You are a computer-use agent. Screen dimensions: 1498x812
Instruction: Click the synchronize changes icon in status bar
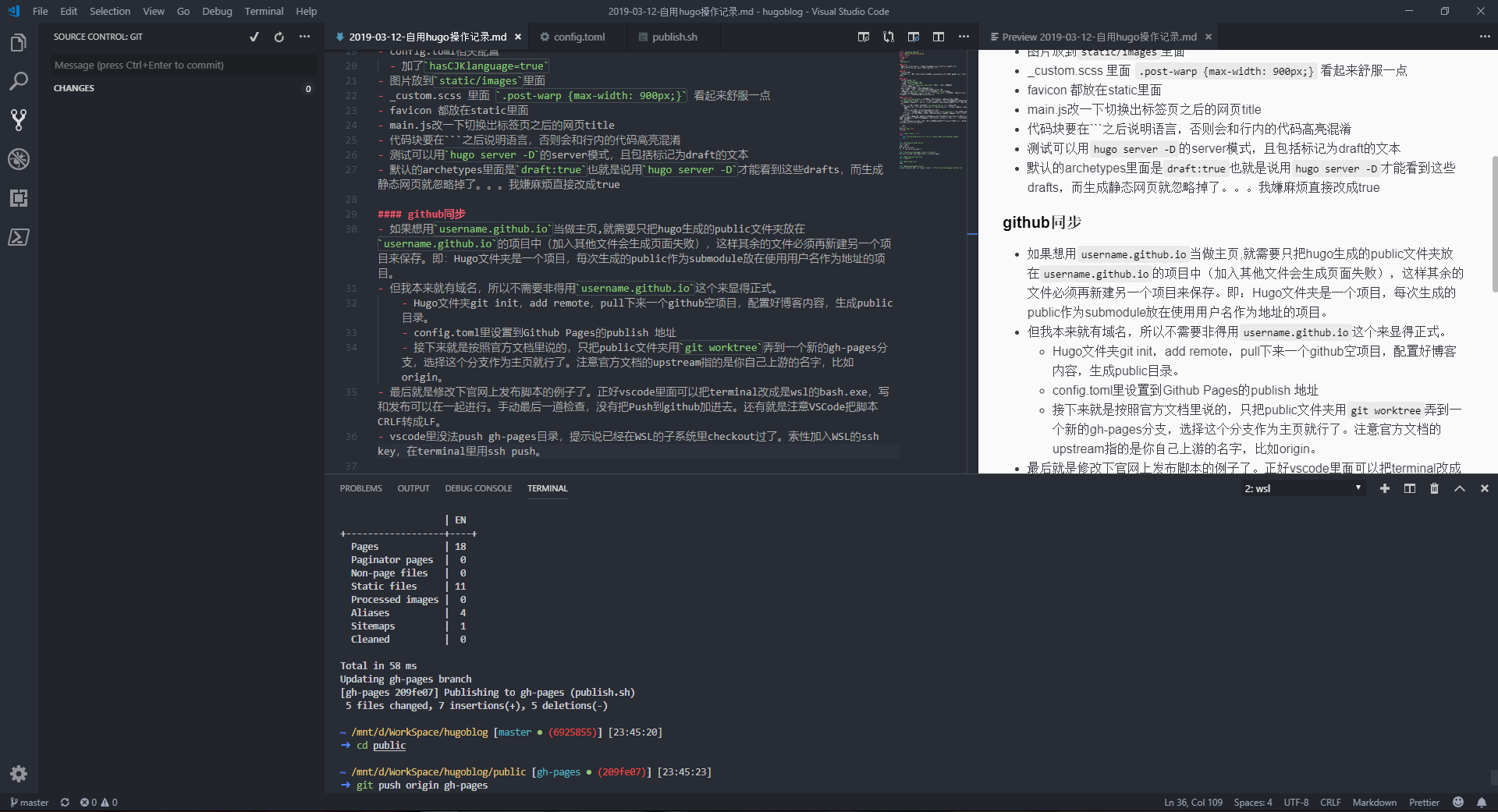tap(65, 803)
